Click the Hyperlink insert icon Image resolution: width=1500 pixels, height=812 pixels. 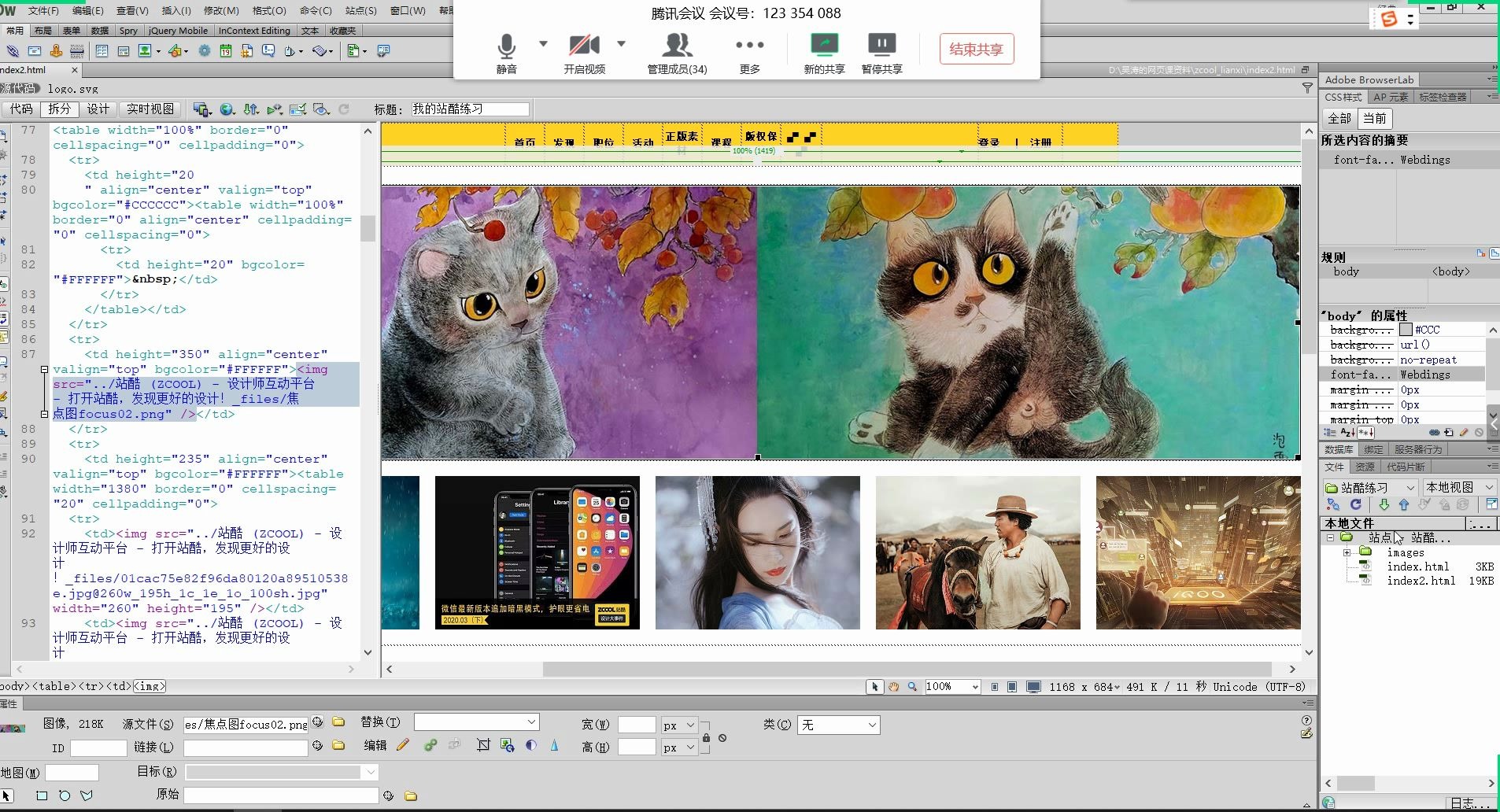13,51
